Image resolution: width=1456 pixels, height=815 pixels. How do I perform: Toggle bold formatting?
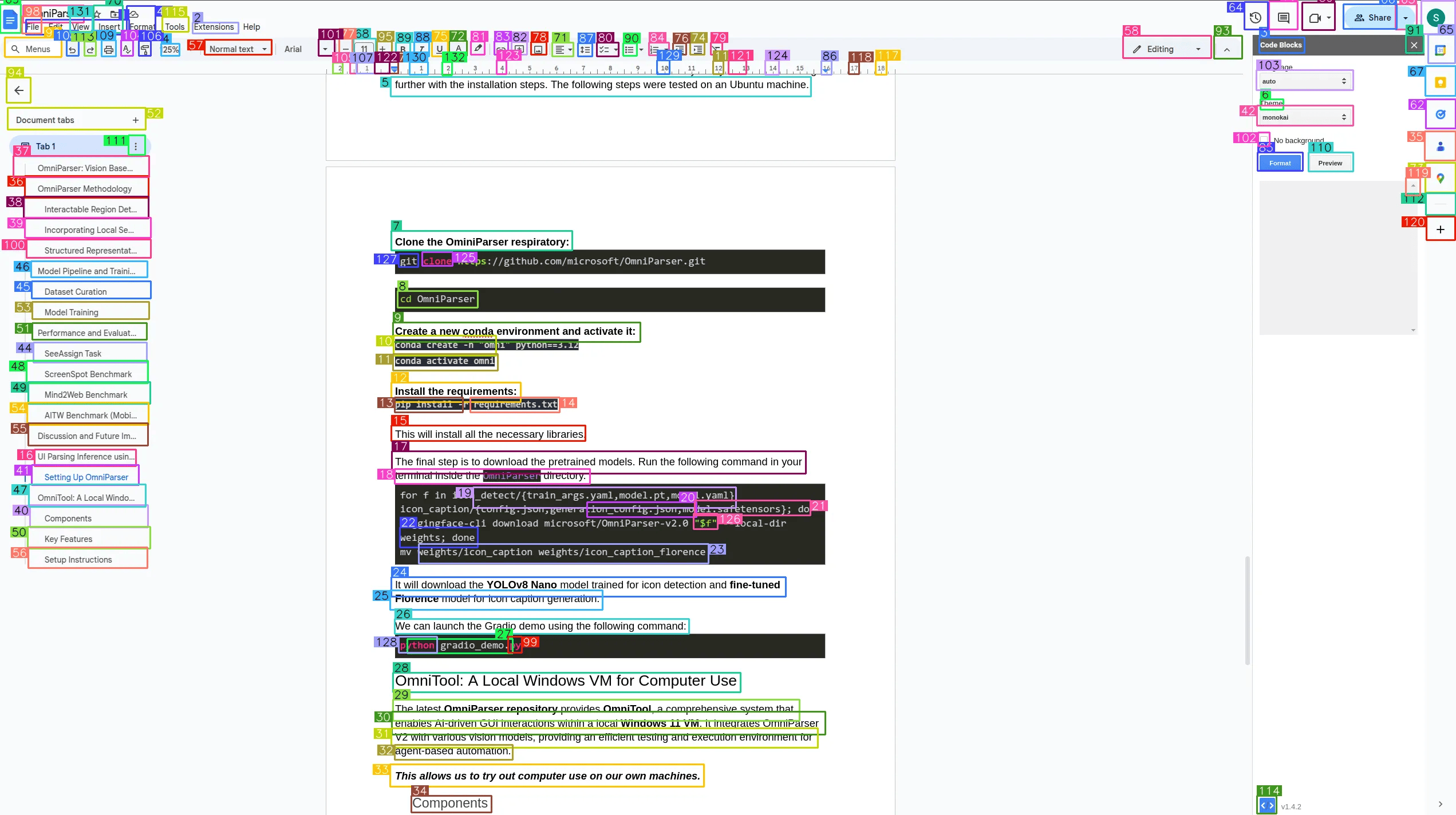point(403,50)
